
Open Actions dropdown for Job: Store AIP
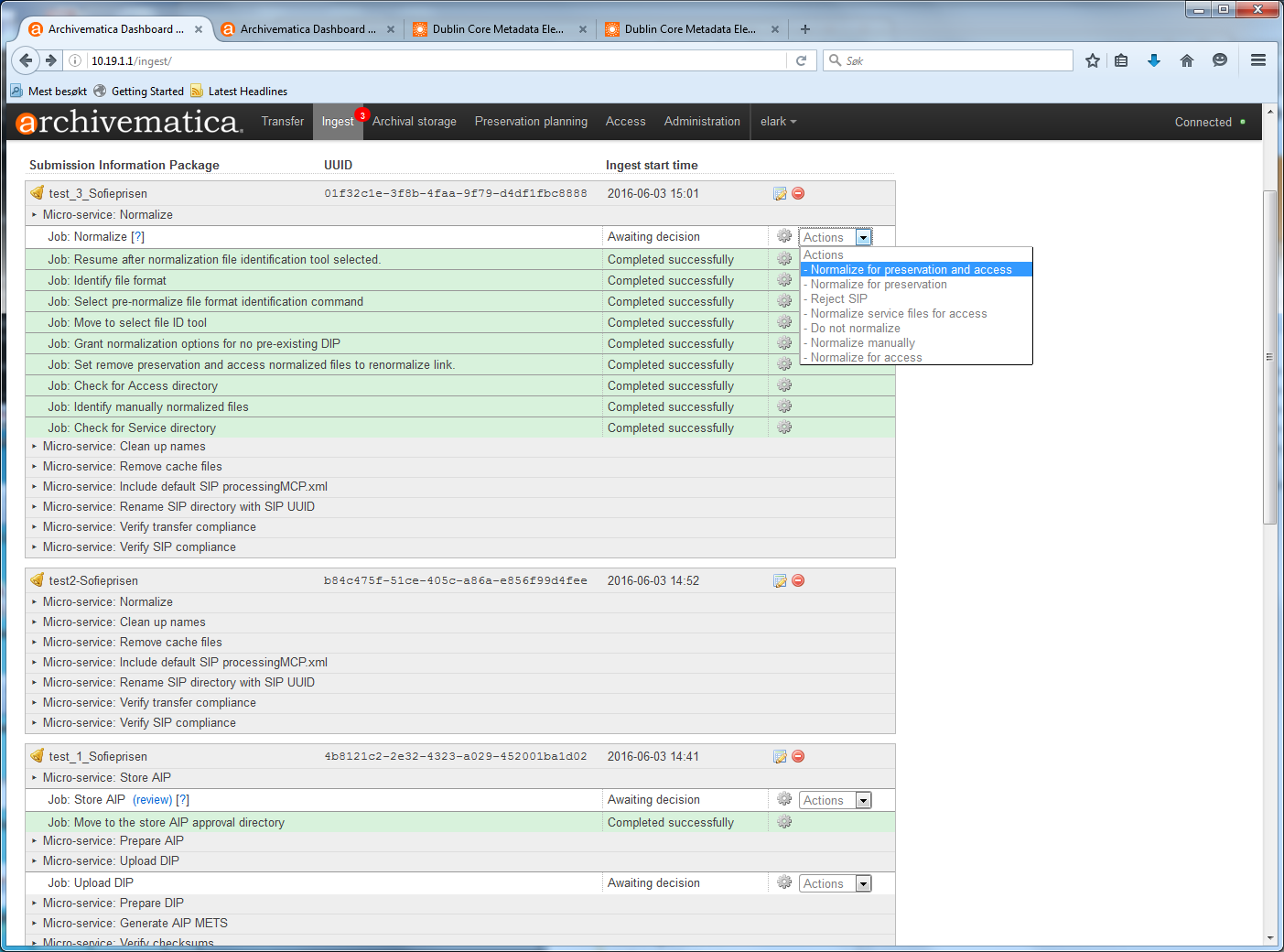tap(836, 800)
